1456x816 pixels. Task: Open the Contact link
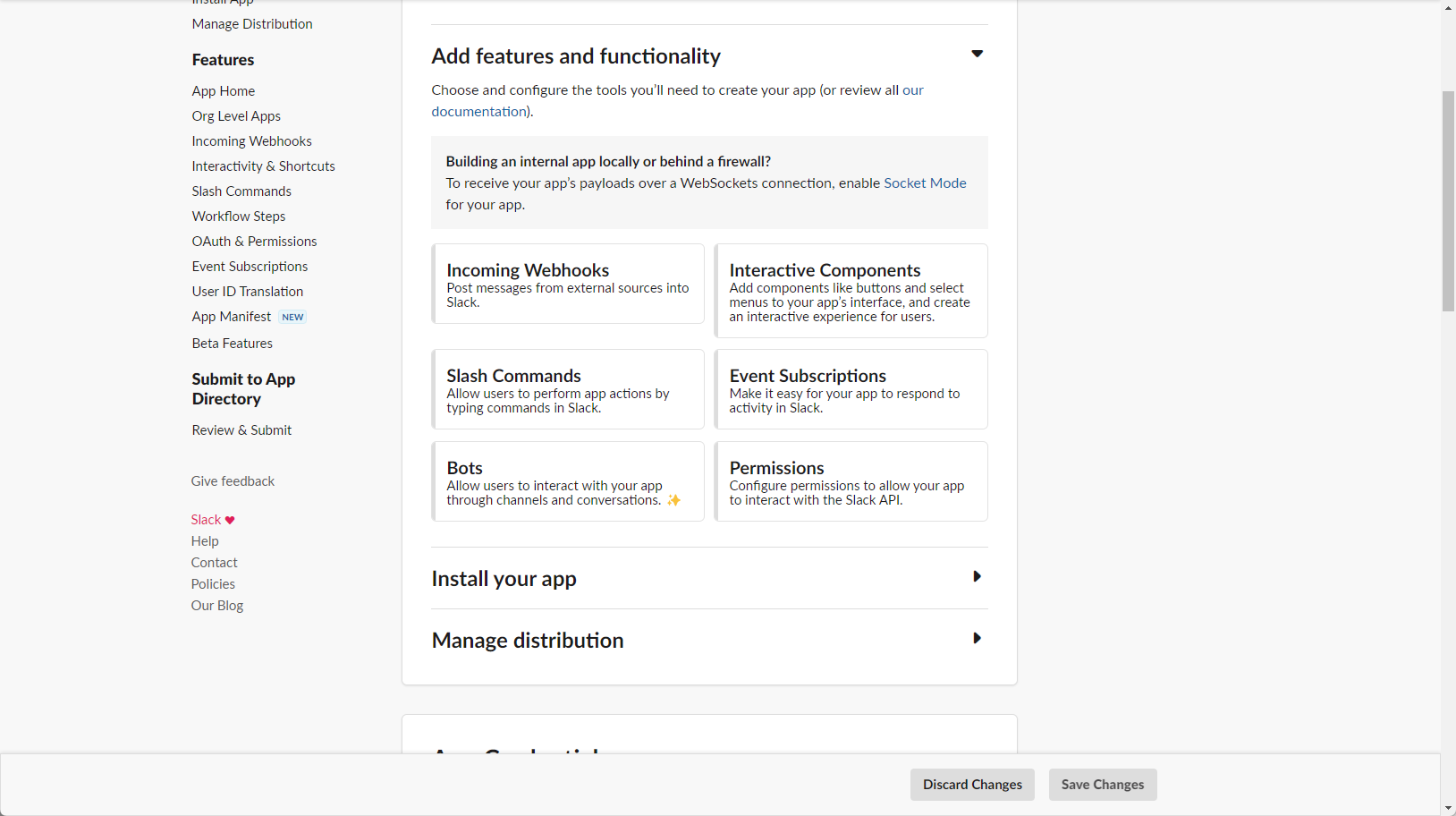pyautogui.click(x=214, y=563)
